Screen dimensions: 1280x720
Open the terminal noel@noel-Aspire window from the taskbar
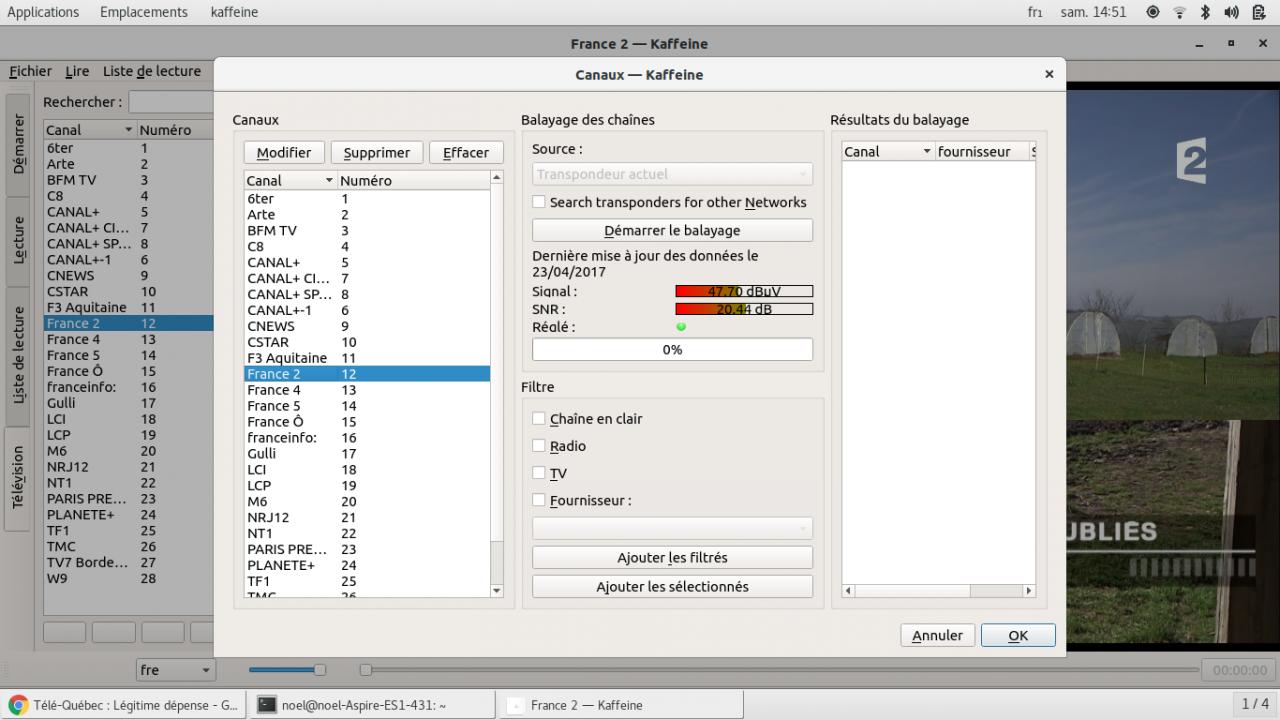click(372, 705)
